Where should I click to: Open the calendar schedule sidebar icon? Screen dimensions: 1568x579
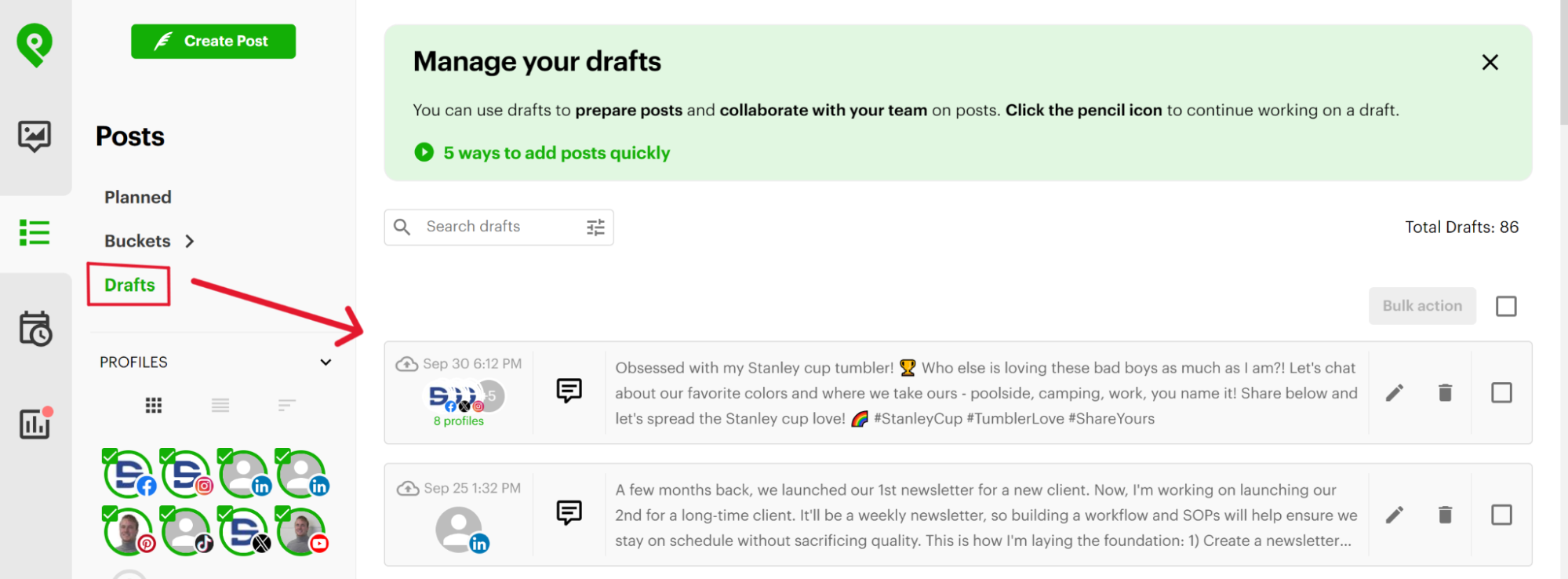[x=35, y=329]
